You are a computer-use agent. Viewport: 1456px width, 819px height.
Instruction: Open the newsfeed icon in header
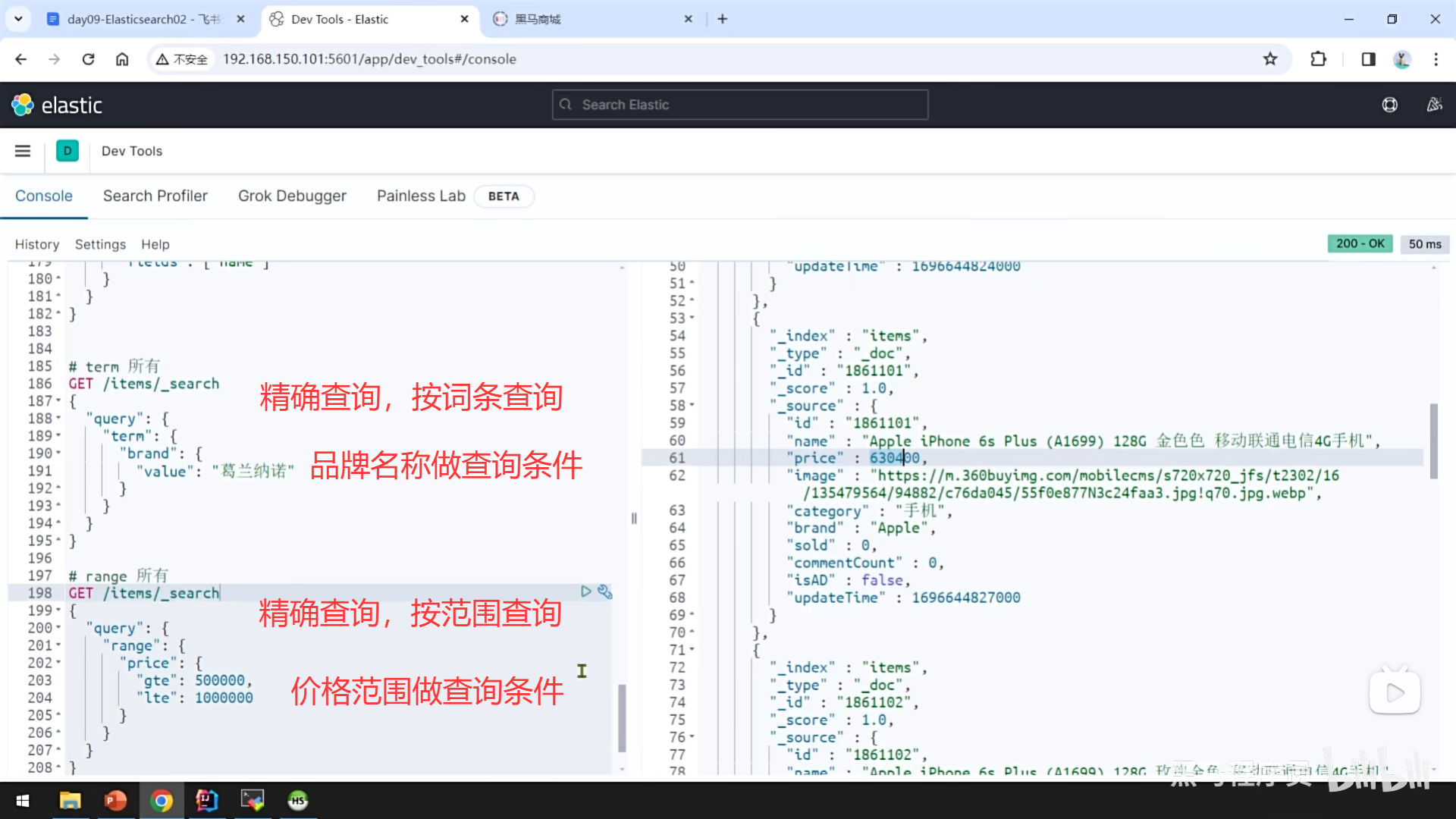click(1434, 105)
